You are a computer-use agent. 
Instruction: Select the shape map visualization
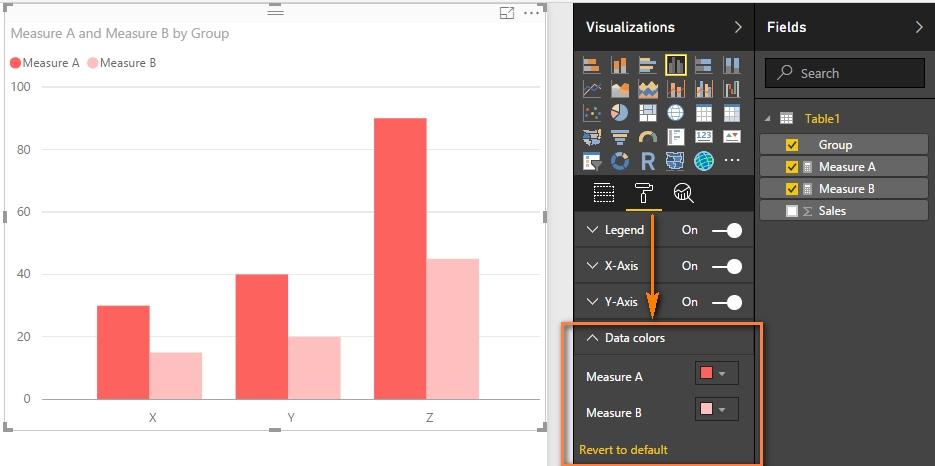pyautogui.click(x=676, y=161)
